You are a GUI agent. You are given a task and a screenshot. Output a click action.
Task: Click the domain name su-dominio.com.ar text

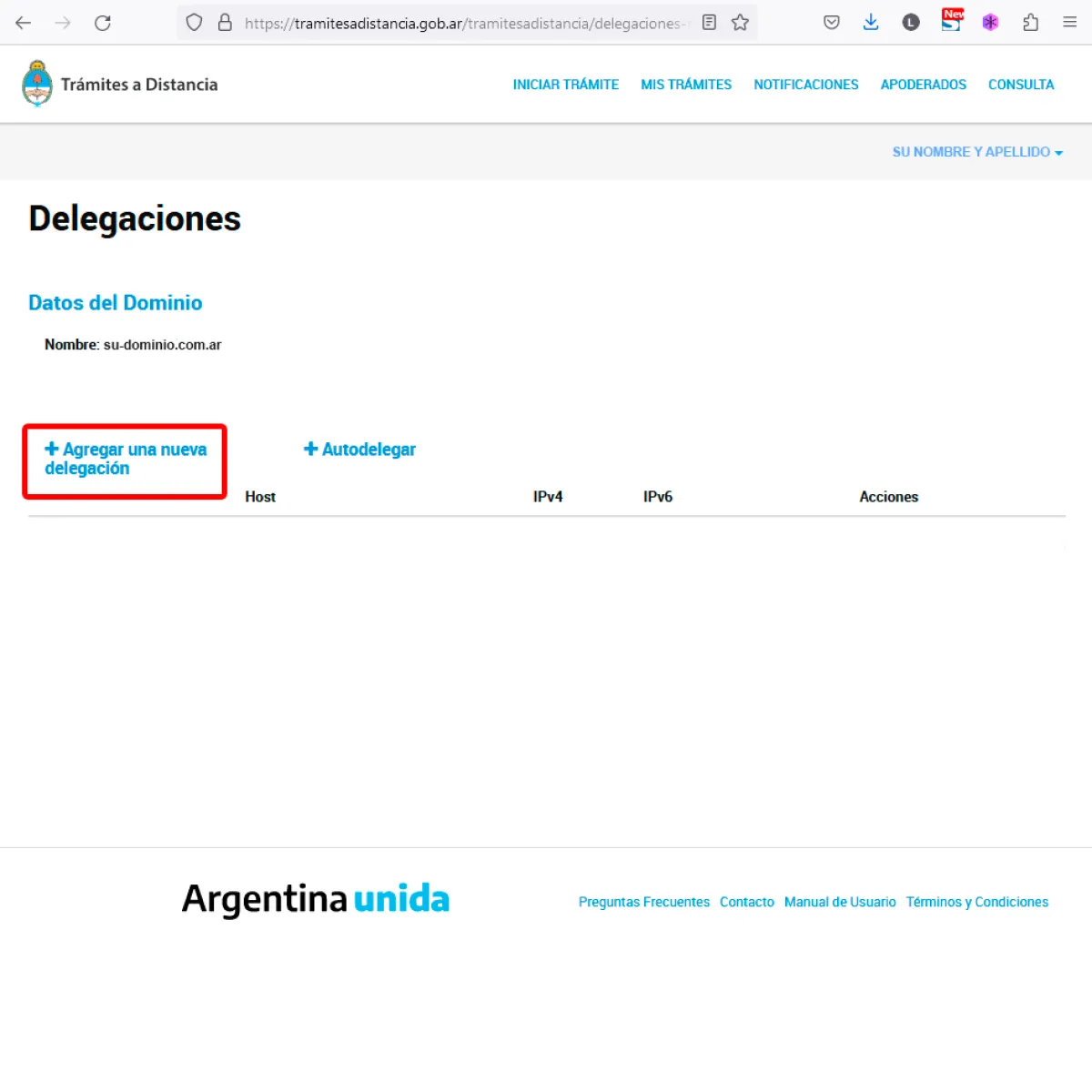pyautogui.click(x=162, y=345)
